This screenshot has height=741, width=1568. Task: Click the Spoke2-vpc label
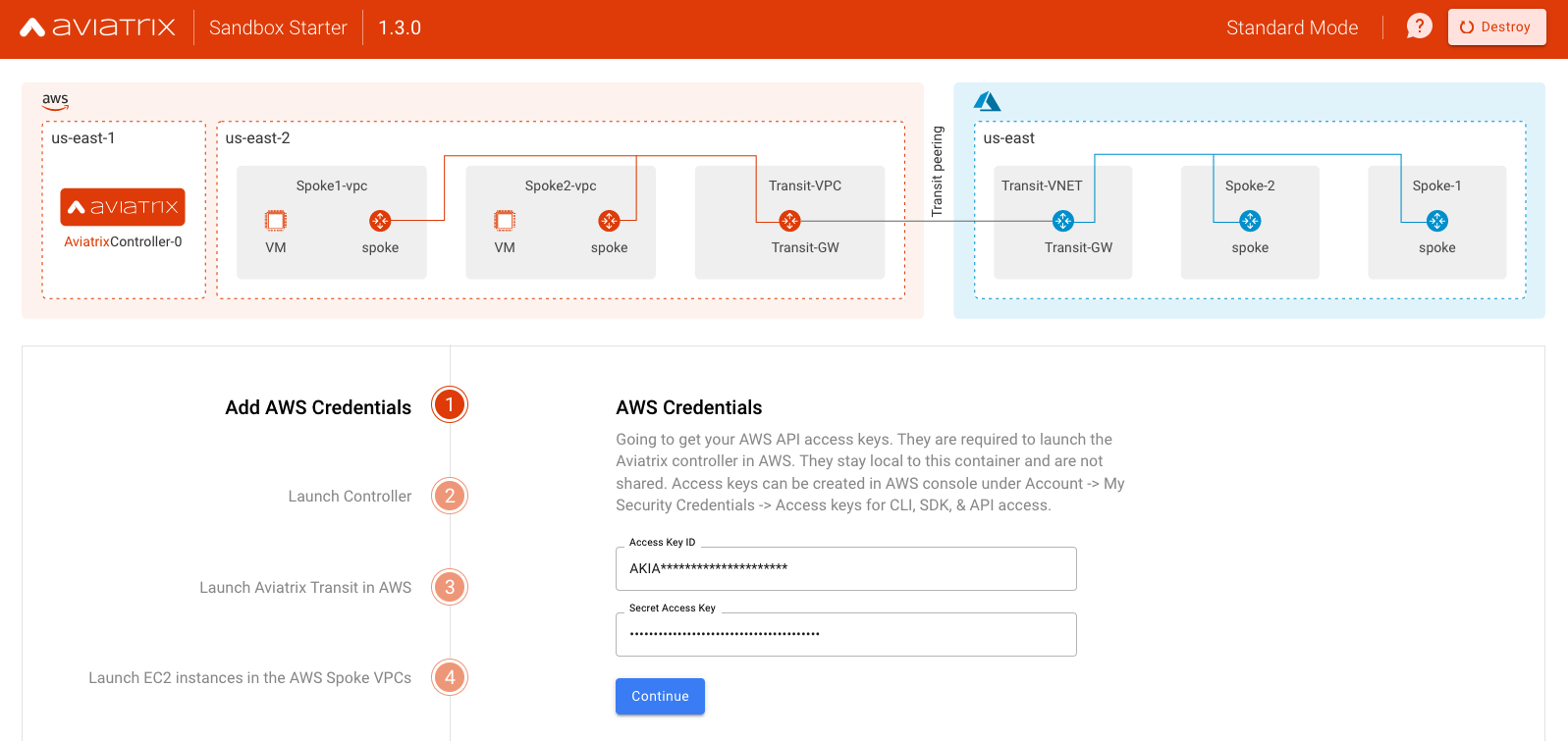click(x=561, y=185)
